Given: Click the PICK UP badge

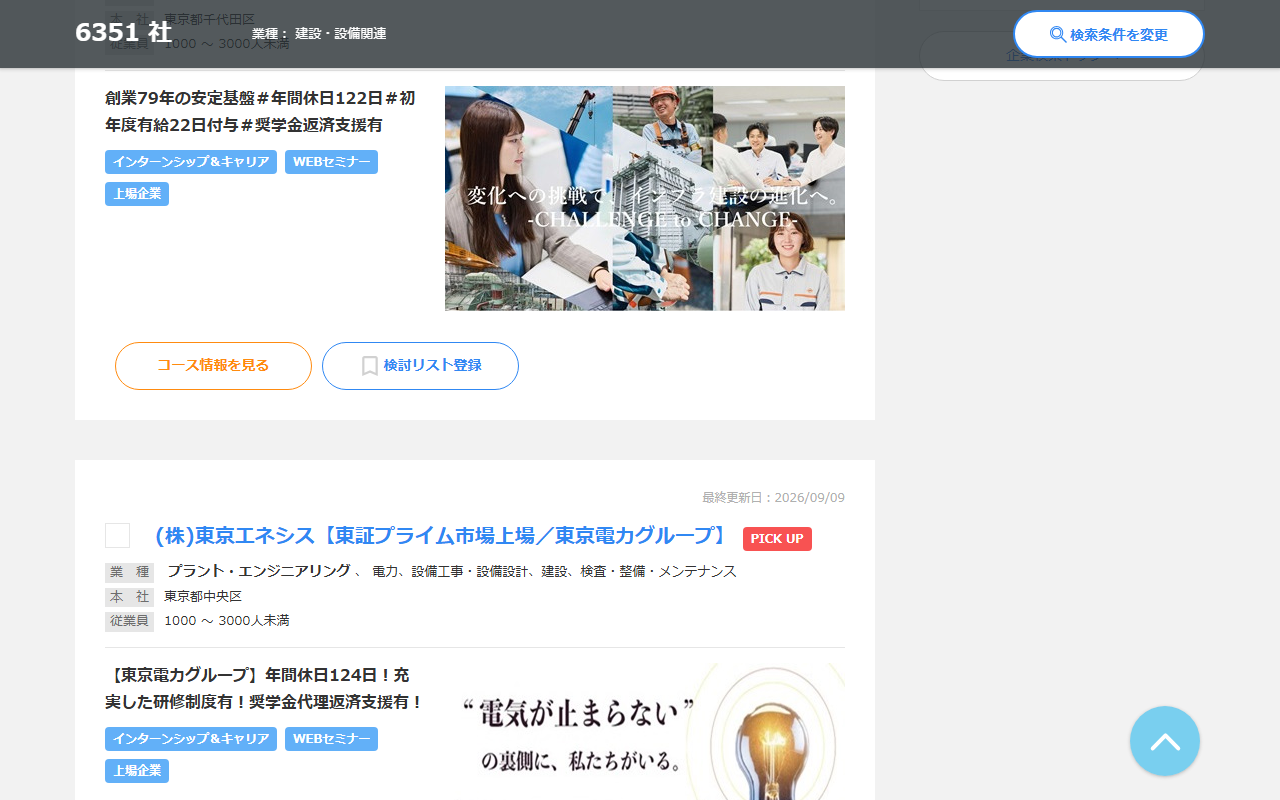Looking at the screenshot, I should [x=777, y=539].
